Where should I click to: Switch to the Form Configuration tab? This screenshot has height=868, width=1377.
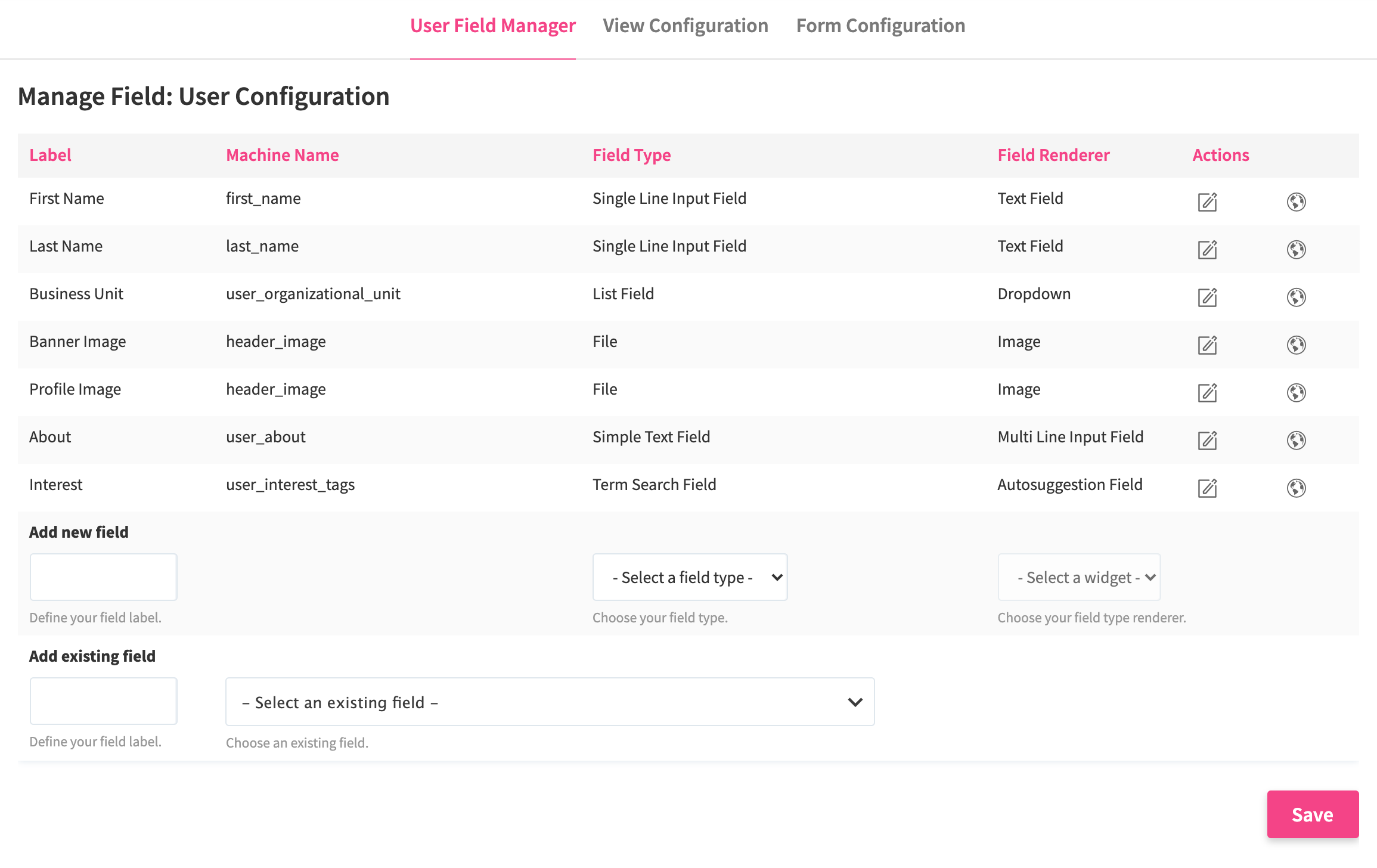click(880, 26)
